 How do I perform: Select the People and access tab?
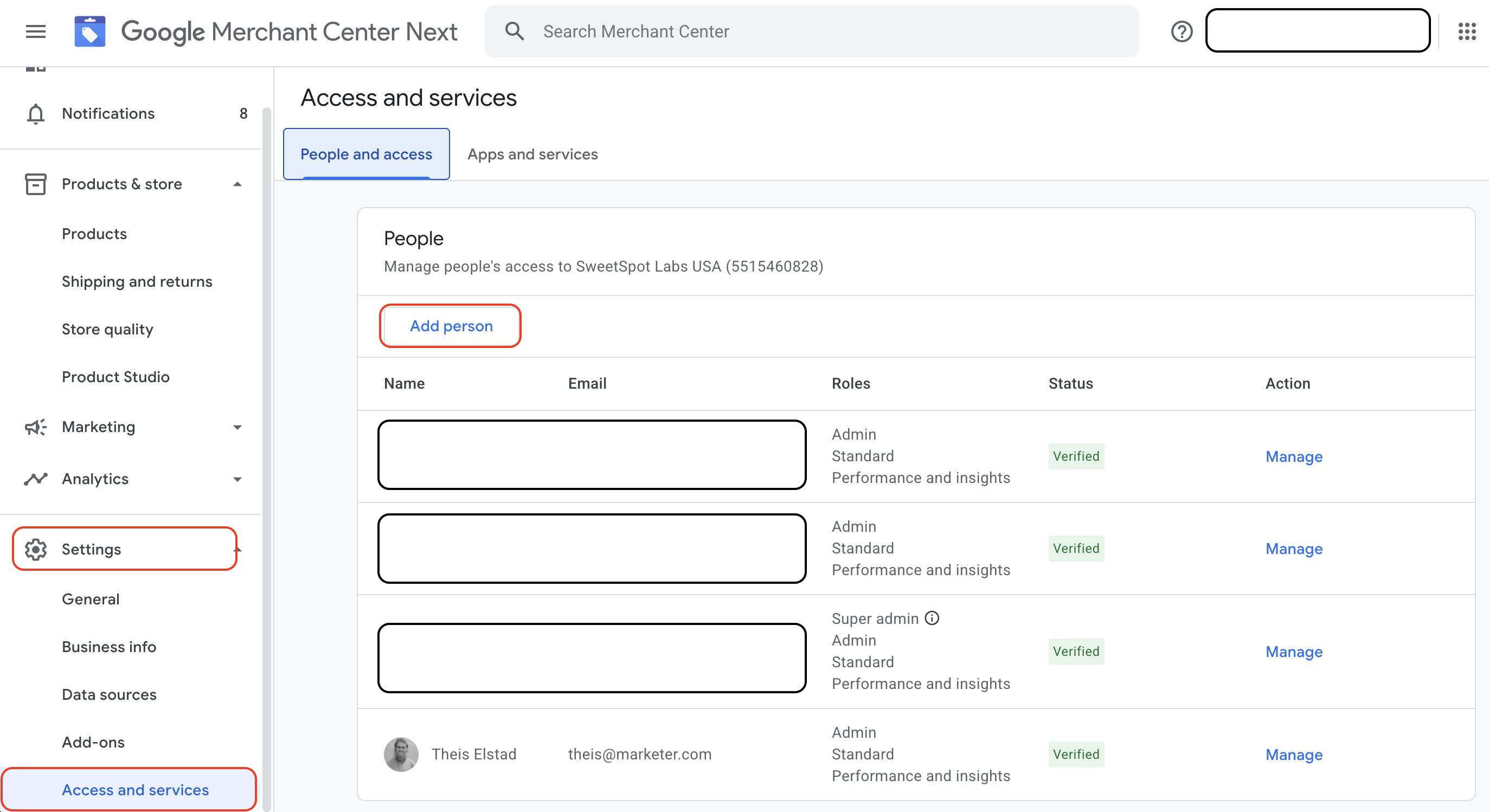tap(366, 154)
